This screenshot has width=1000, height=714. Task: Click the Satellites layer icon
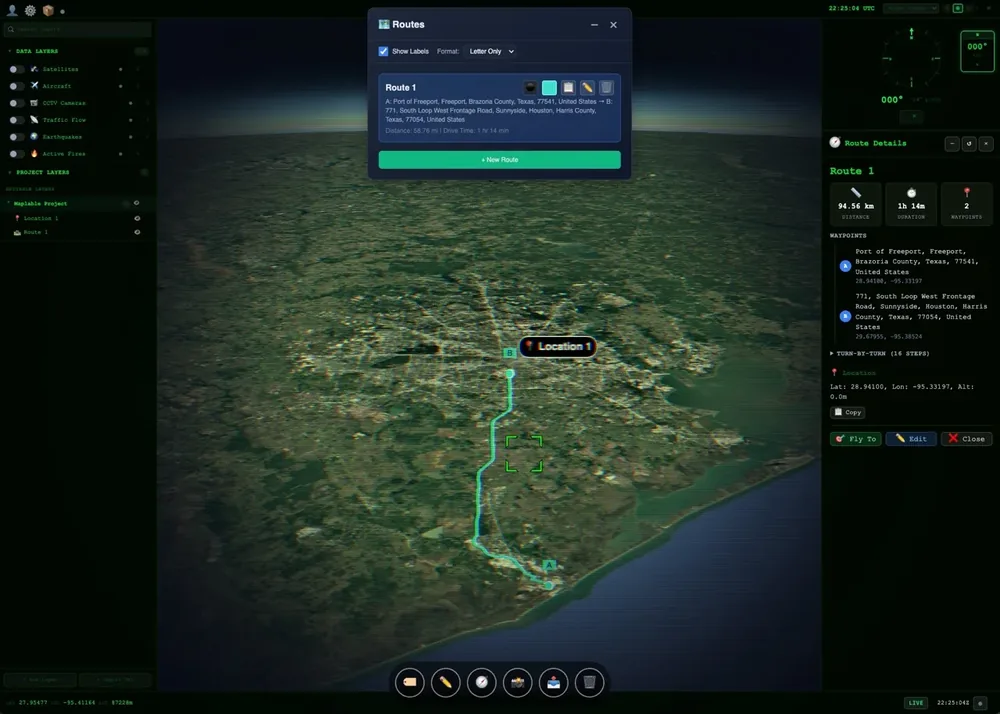(x=34, y=69)
